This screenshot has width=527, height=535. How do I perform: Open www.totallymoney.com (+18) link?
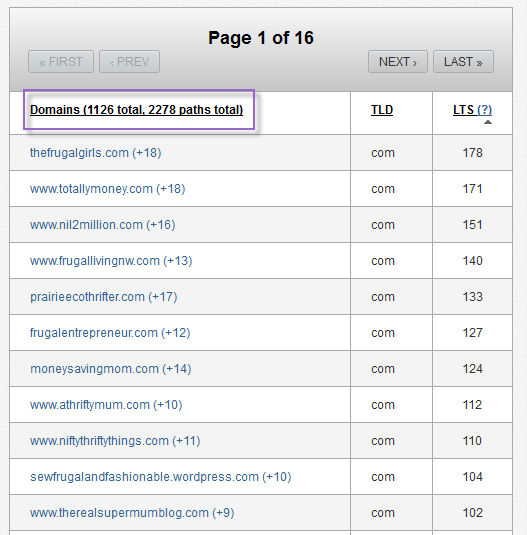[107, 189]
